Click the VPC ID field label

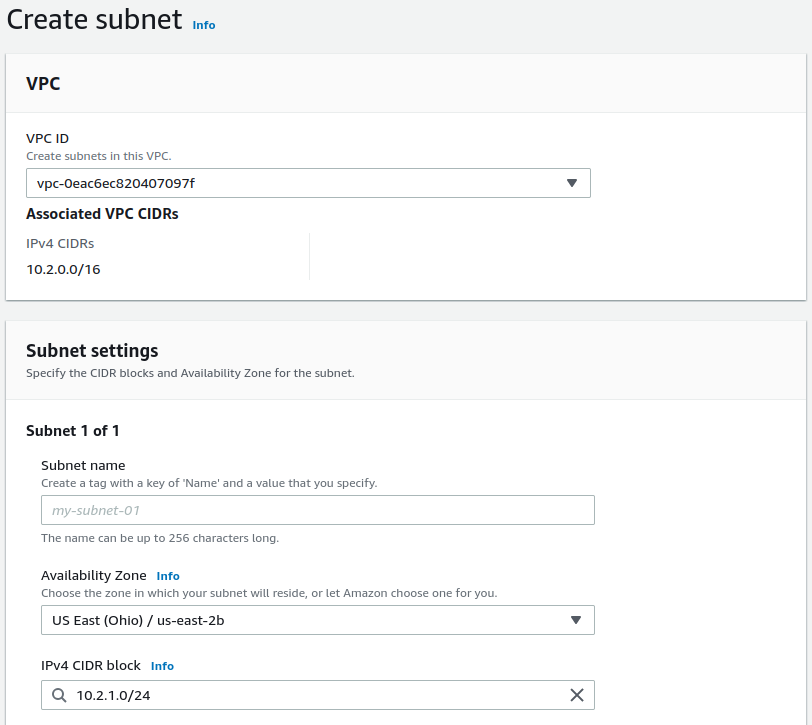pyautogui.click(x=47, y=139)
